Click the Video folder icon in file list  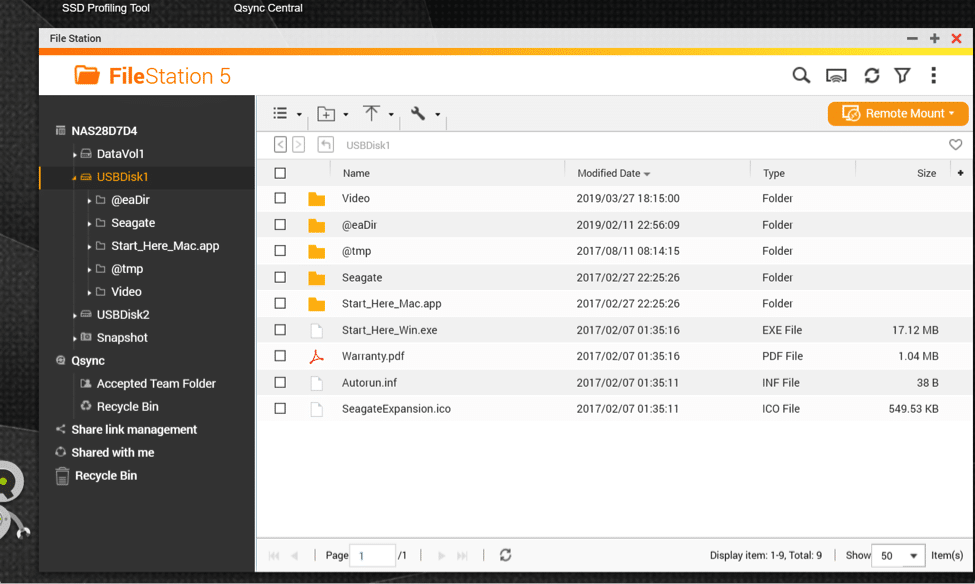[x=317, y=199]
